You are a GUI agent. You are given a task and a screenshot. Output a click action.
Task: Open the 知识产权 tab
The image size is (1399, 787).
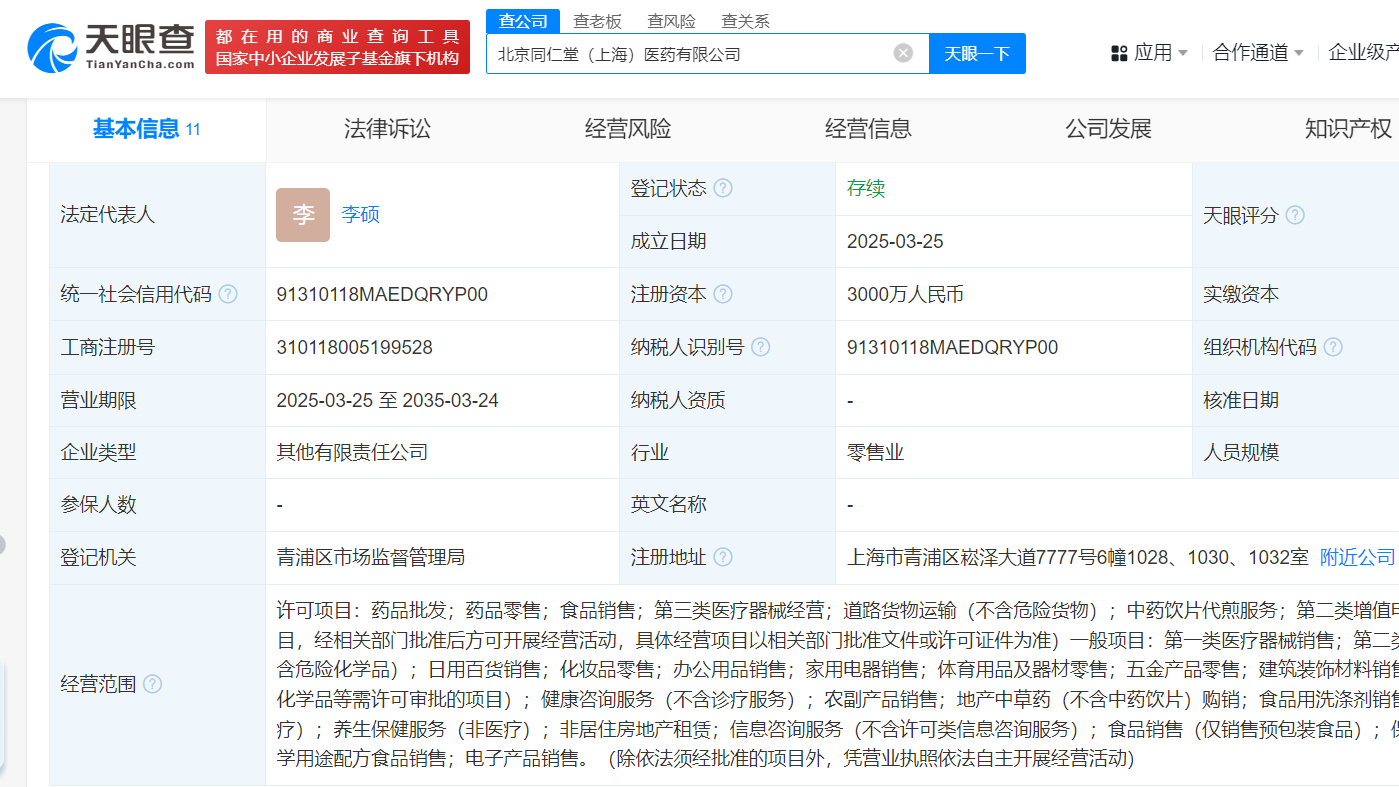[x=1348, y=129]
